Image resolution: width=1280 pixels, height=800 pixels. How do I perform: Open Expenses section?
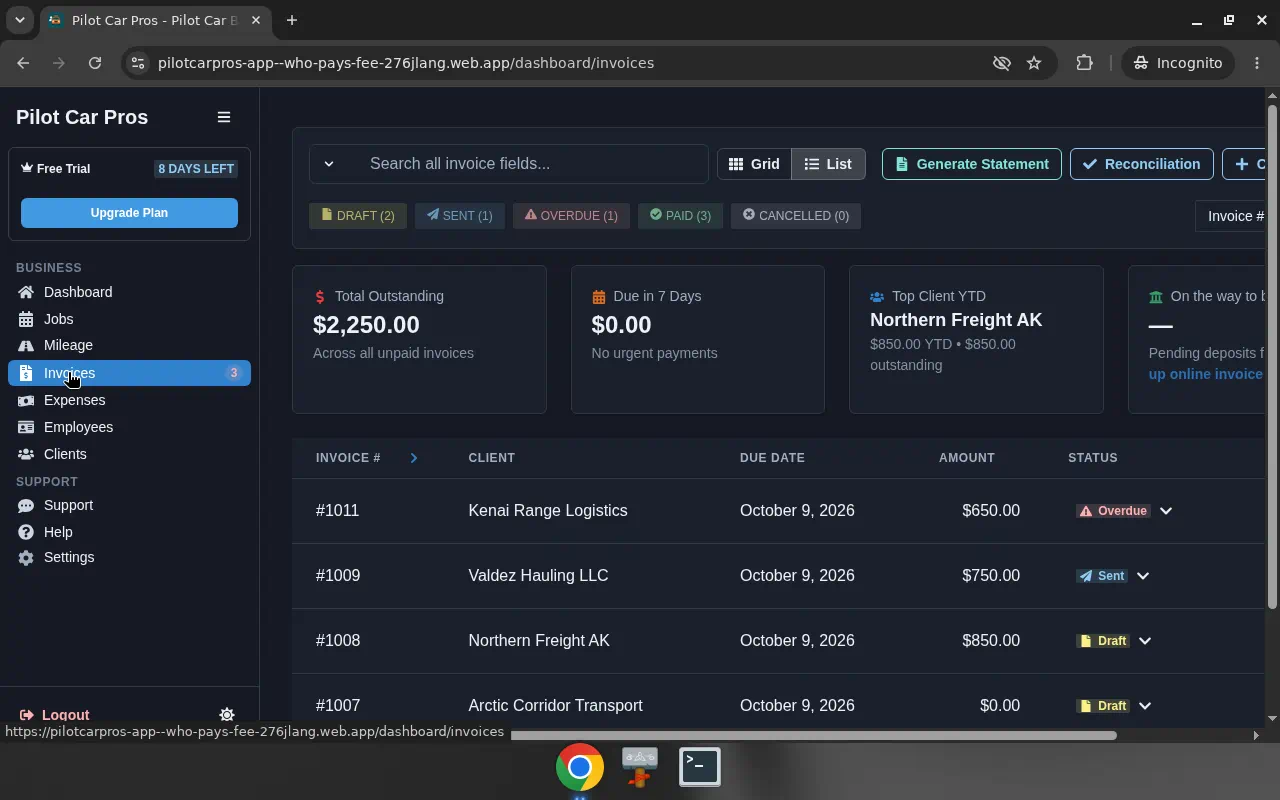point(129,400)
